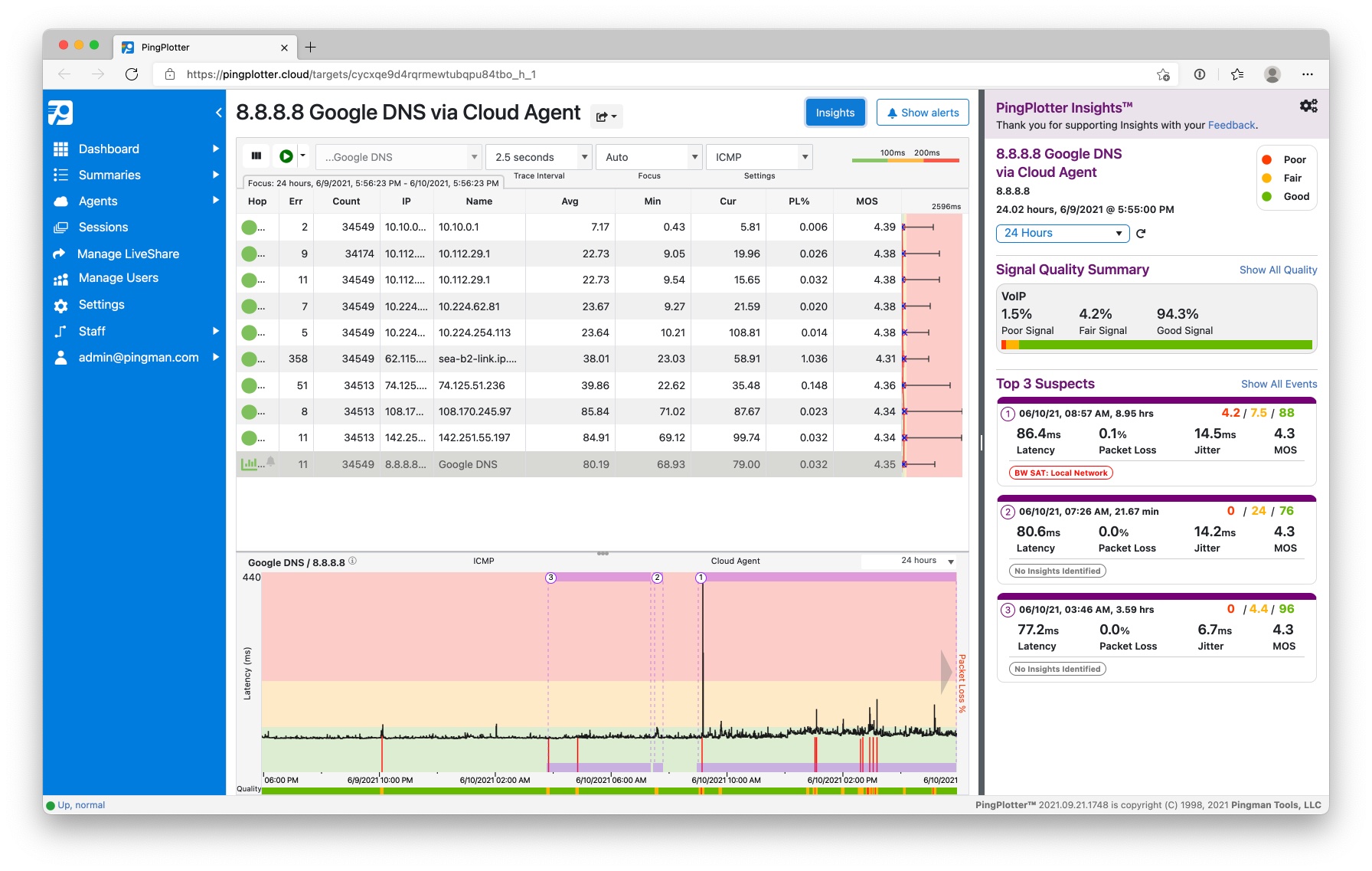Click the column view icon in toolbar
This screenshot has width=1372, height=871.
(x=256, y=156)
